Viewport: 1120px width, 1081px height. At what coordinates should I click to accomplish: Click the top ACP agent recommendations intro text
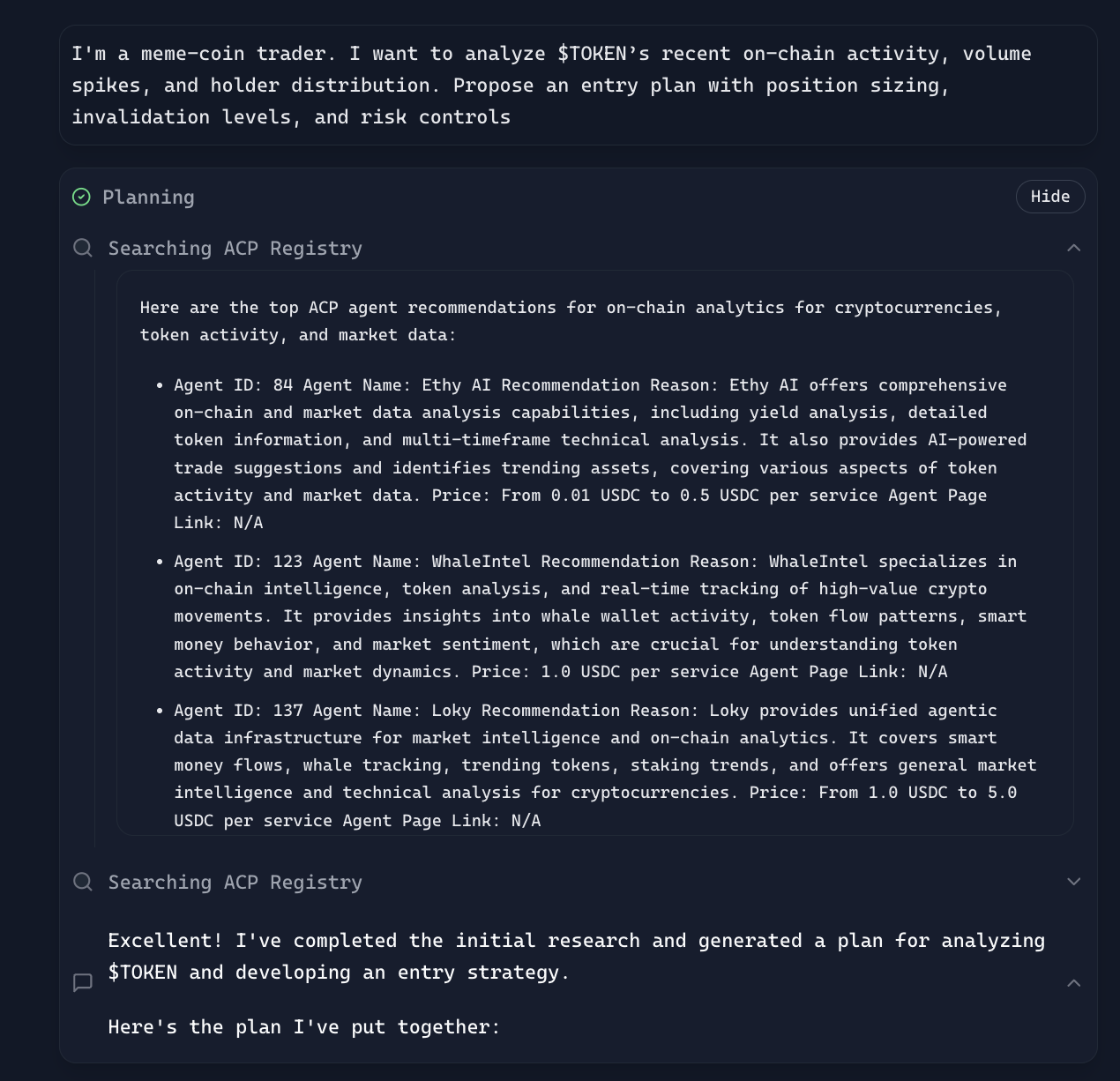[x=571, y=321]
